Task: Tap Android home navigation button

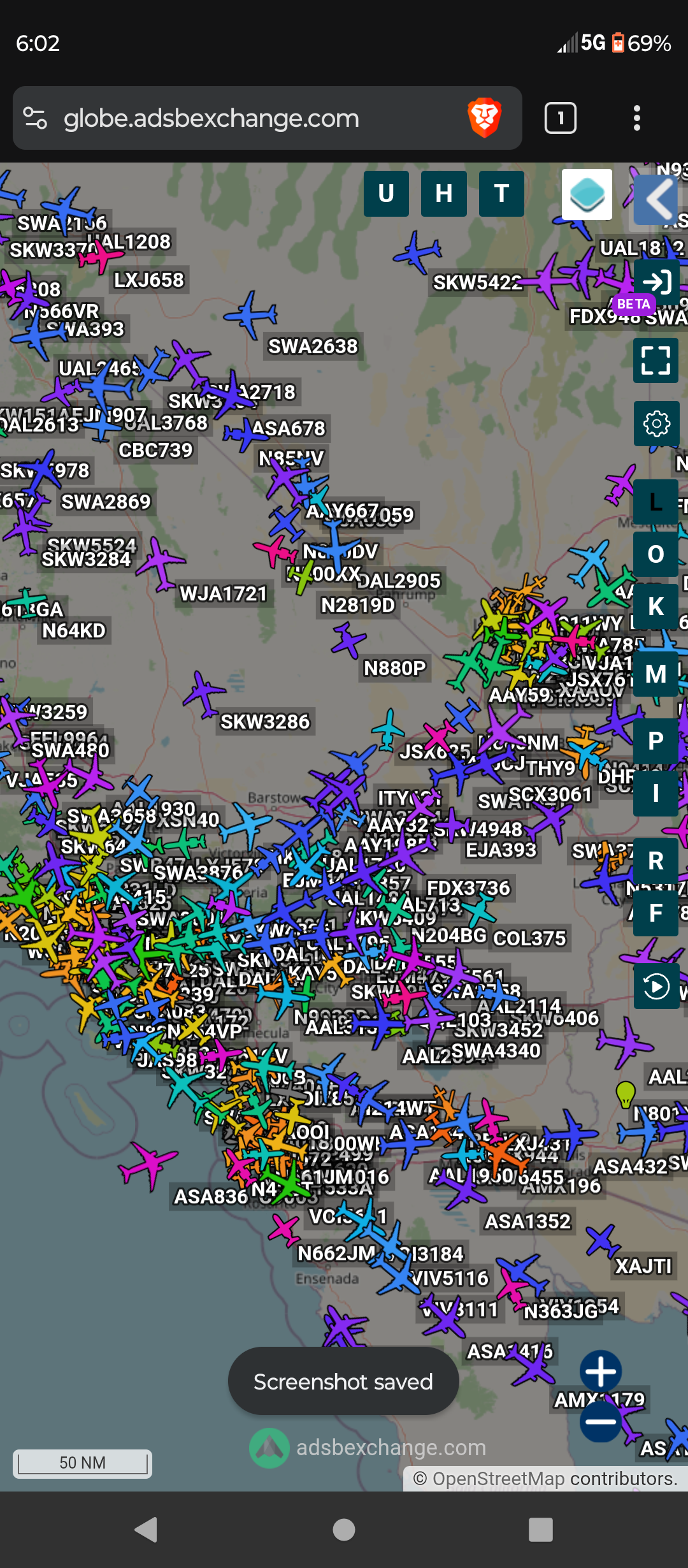Action: point(344,1530)
